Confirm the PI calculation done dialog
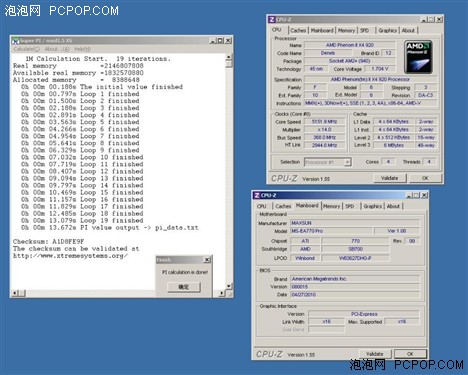Image resolution: width=468 pixels, height=375 pixels. tap(184, 287)
